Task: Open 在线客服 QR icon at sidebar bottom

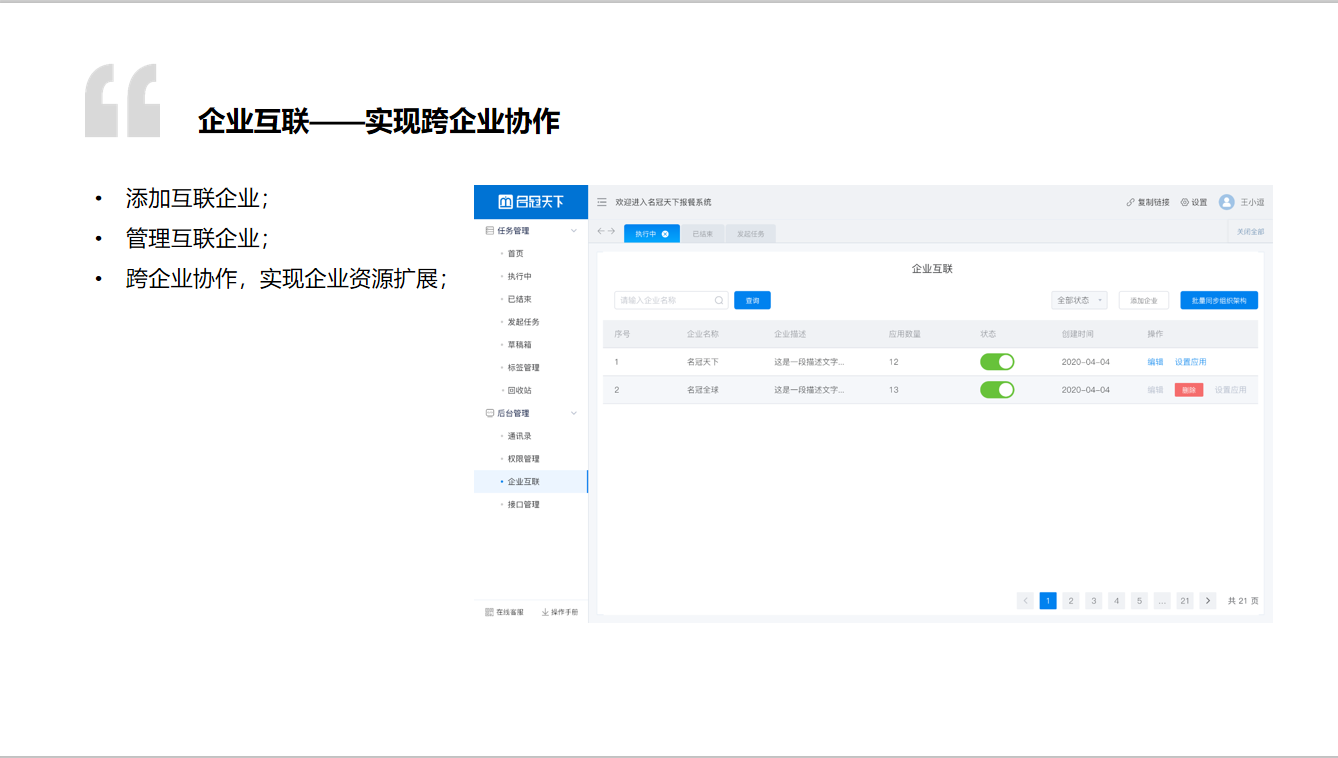Action: tap(489, 612)
